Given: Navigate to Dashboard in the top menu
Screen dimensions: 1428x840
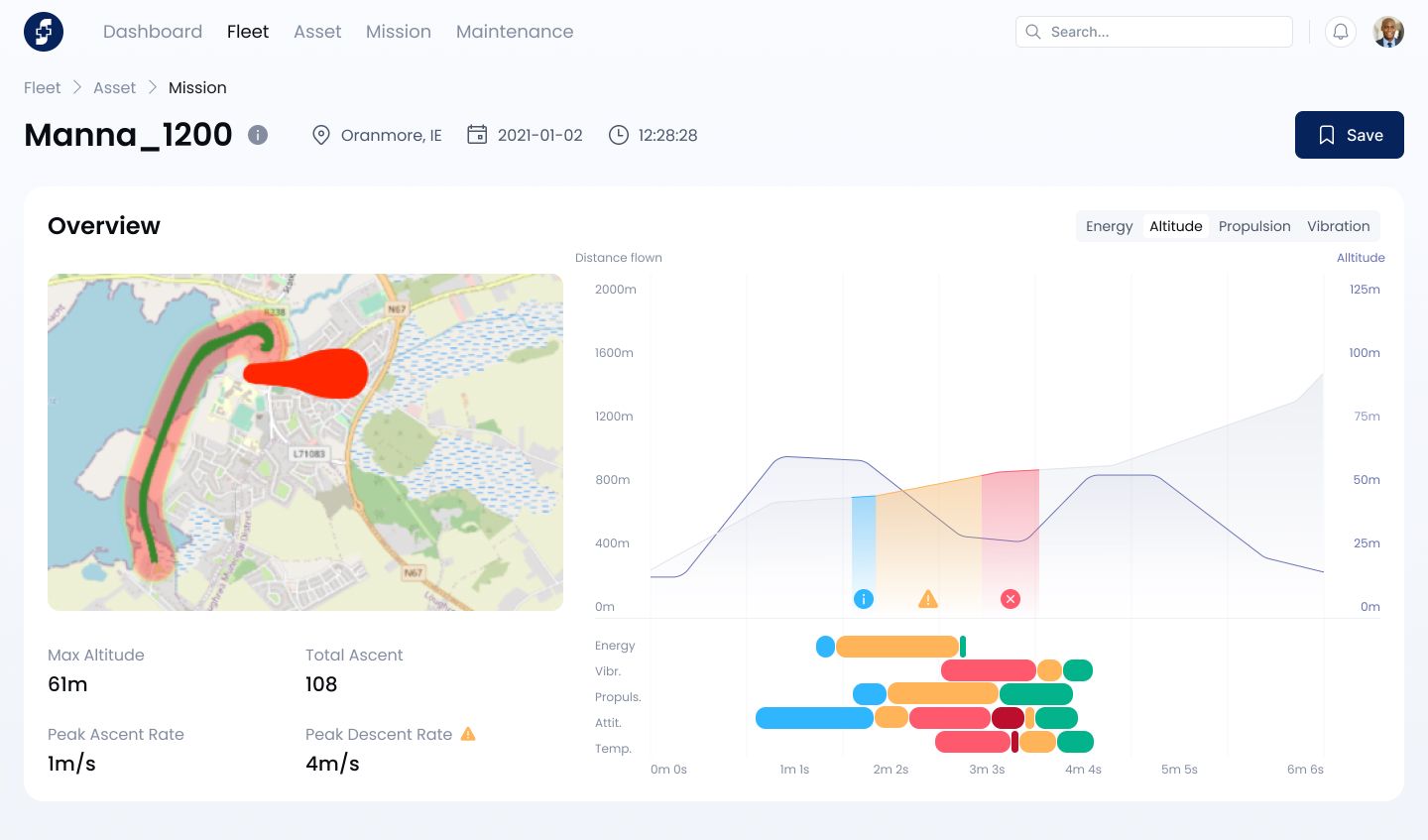Looking at the screenshot, I should [x=152, y=31].
